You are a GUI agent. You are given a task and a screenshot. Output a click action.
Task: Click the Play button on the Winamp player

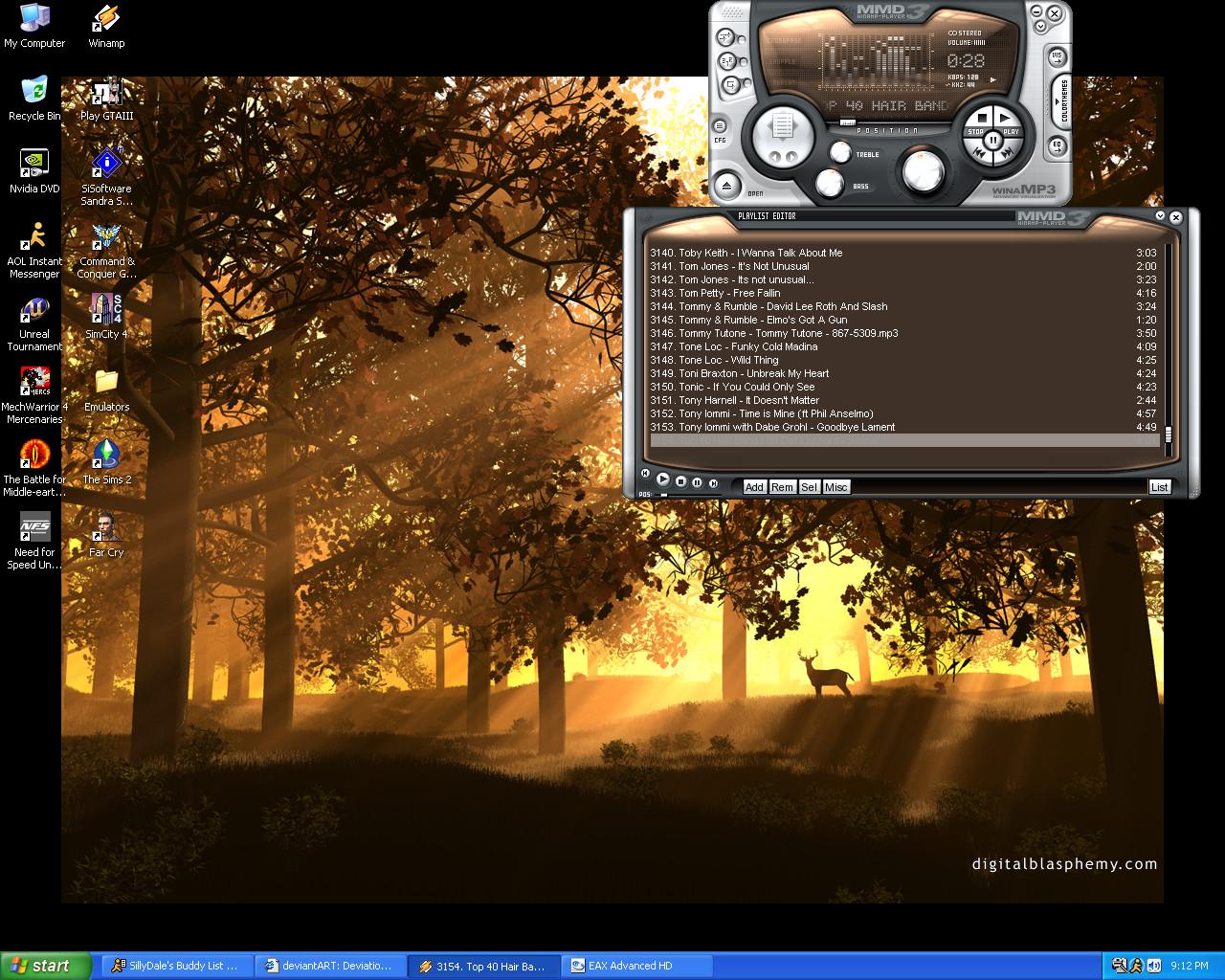1007,122
